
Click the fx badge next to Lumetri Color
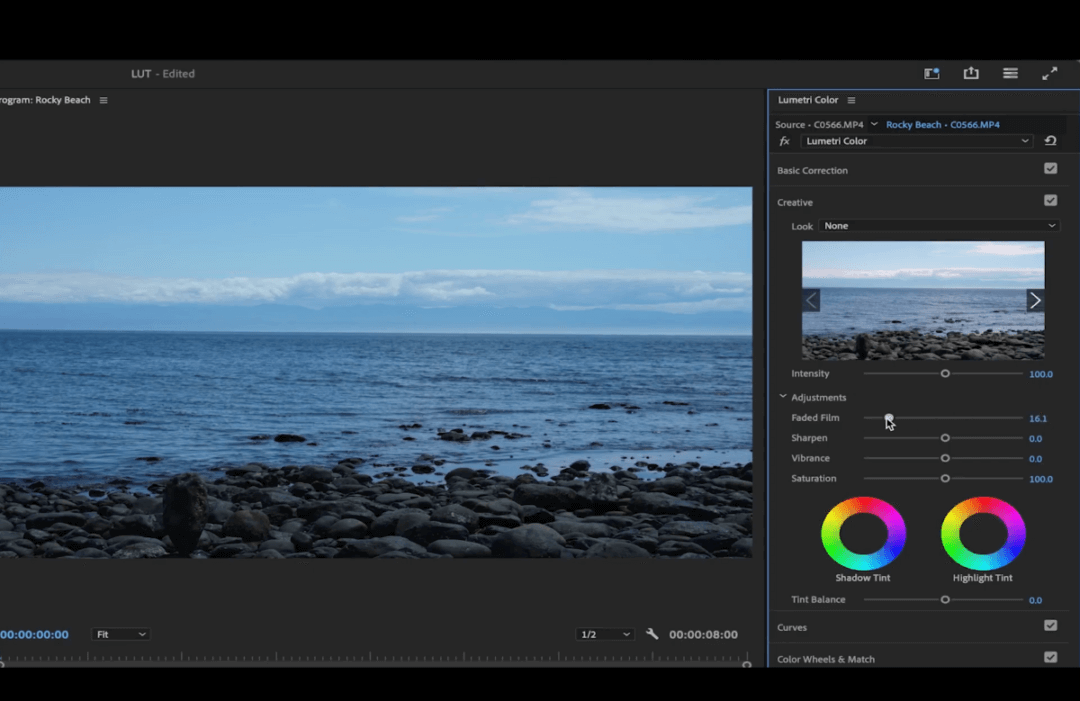(x=784, y=141)
